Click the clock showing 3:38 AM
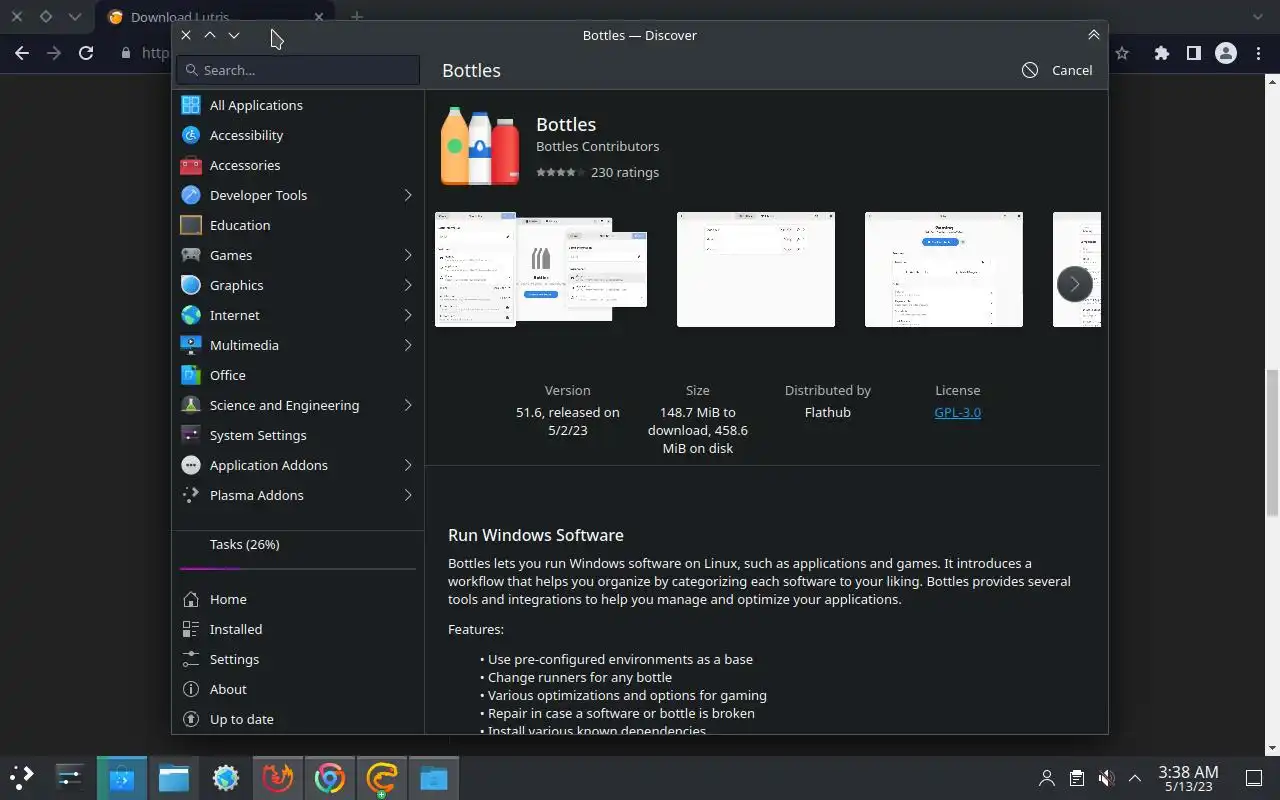This screenshot has width=1280, height=800. click(1188, 778)
